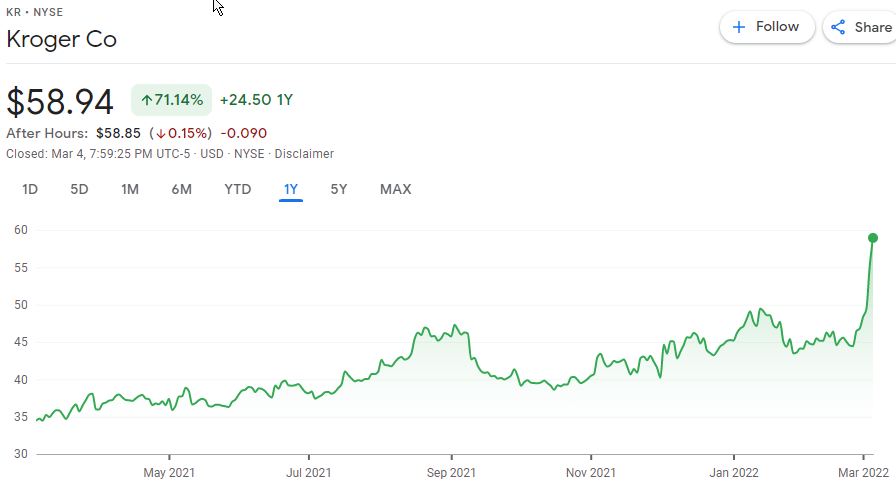Click the Closed: Mar 4 timestamp text
896x485 pixels.
pyautogui.click(x=98, y=154)
